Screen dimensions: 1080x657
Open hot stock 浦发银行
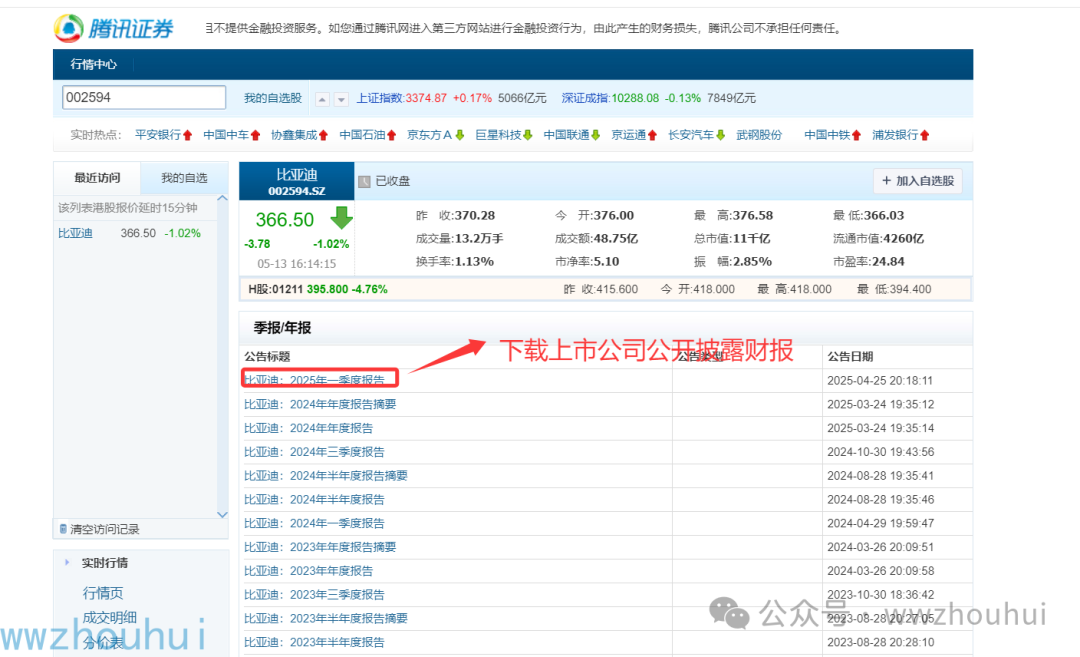(895, 135)
